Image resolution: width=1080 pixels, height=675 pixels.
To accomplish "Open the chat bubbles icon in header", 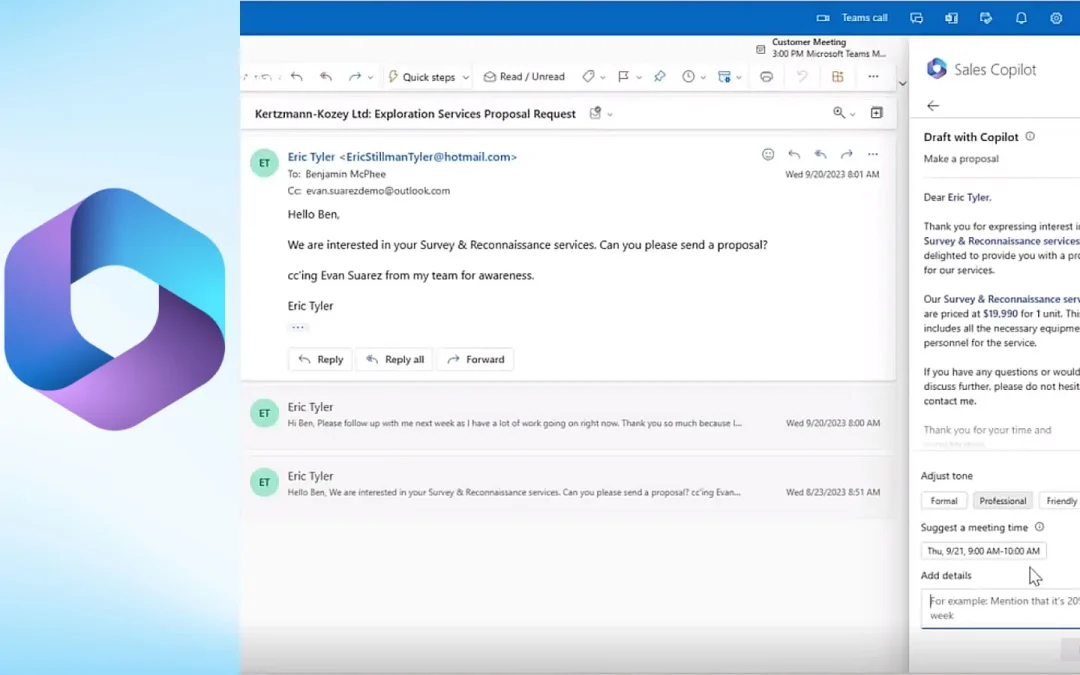I will point(916,18).
